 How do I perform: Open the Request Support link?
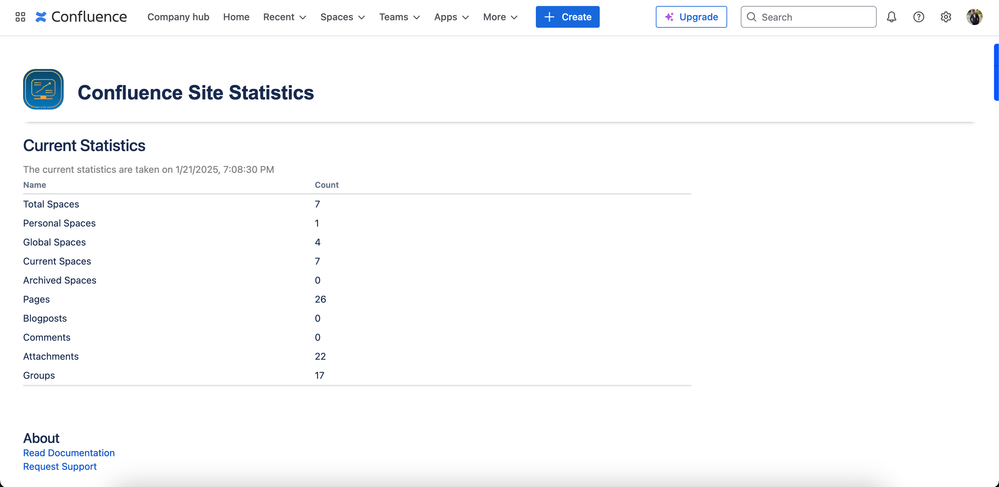click(x=60, y=467)
